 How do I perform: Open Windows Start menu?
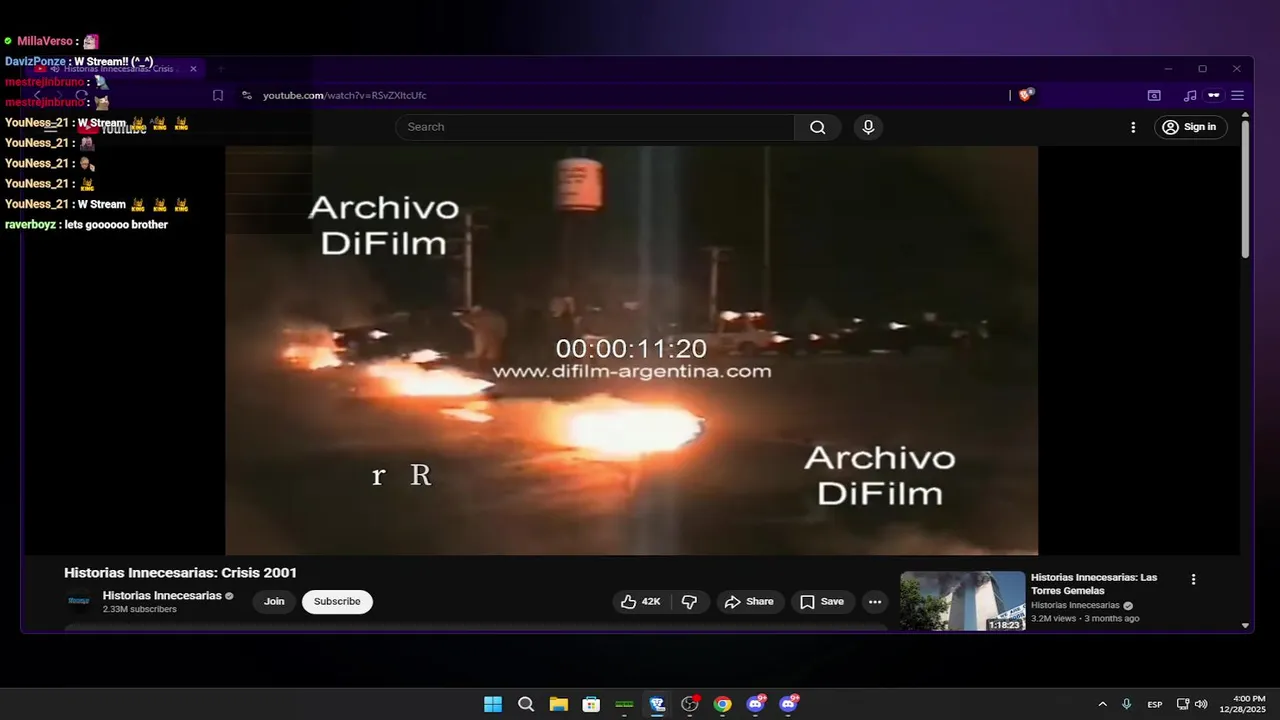493,704
